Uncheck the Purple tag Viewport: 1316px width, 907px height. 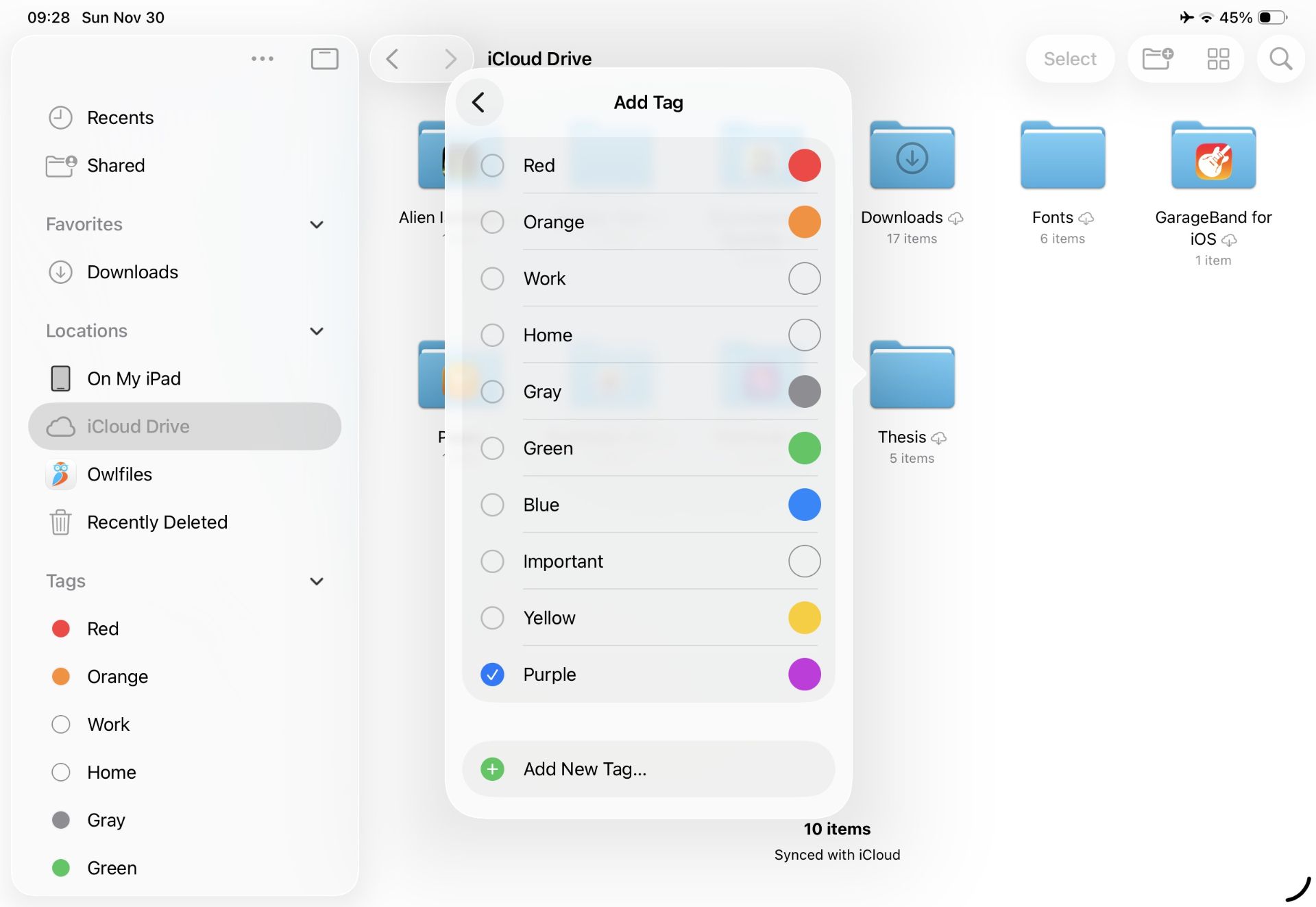(492, 675)
